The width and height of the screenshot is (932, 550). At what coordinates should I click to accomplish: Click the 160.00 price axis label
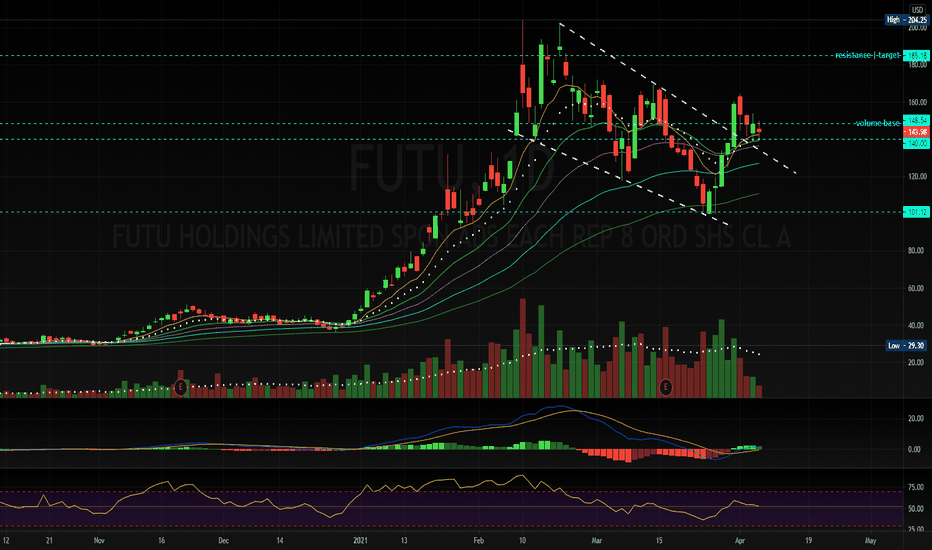(x=916, y=102)
